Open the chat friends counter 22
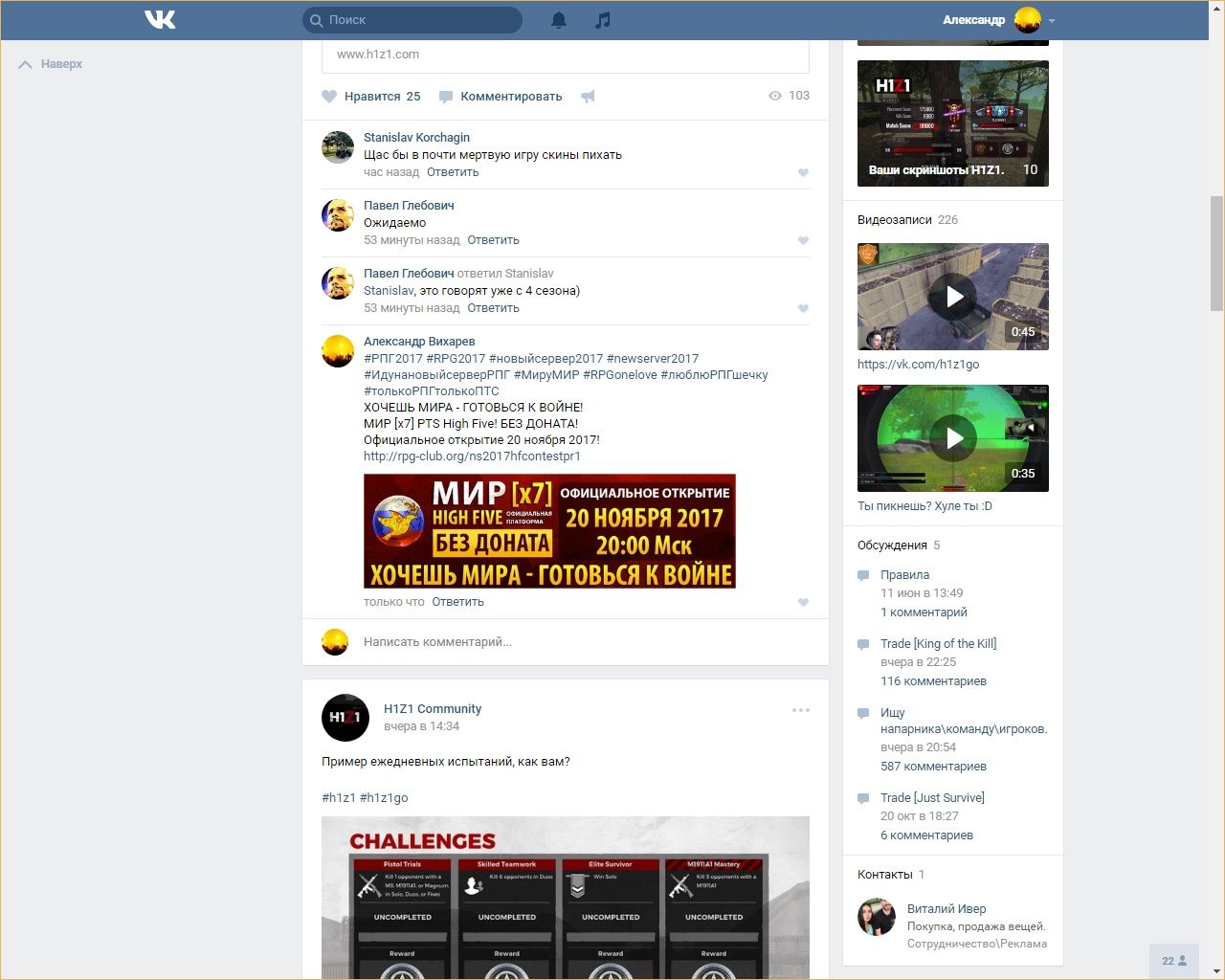1225x980 pixels. pos(1173,961)
